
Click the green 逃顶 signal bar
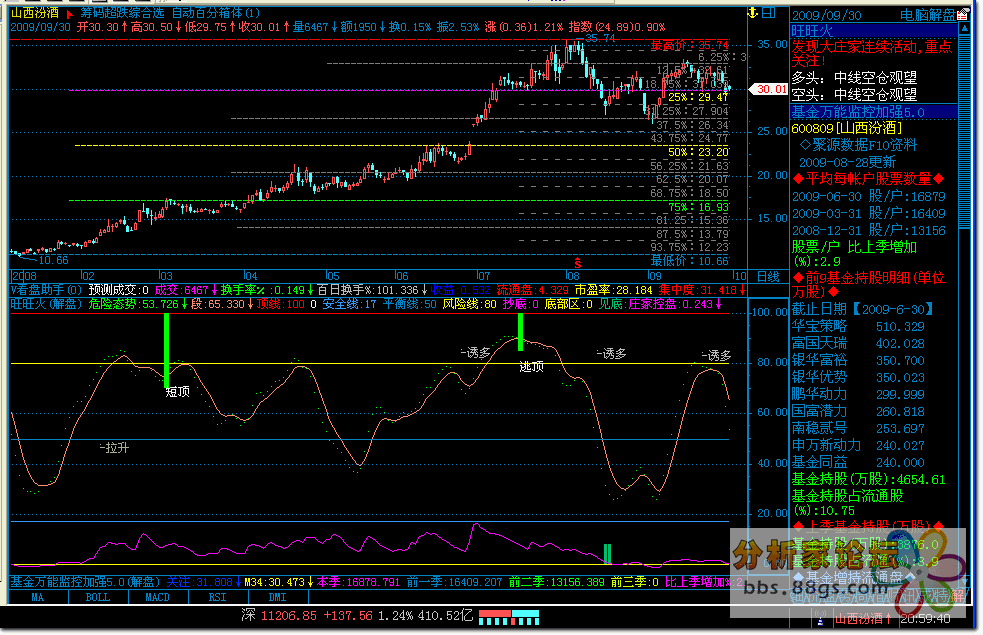(x=520, y=332)
